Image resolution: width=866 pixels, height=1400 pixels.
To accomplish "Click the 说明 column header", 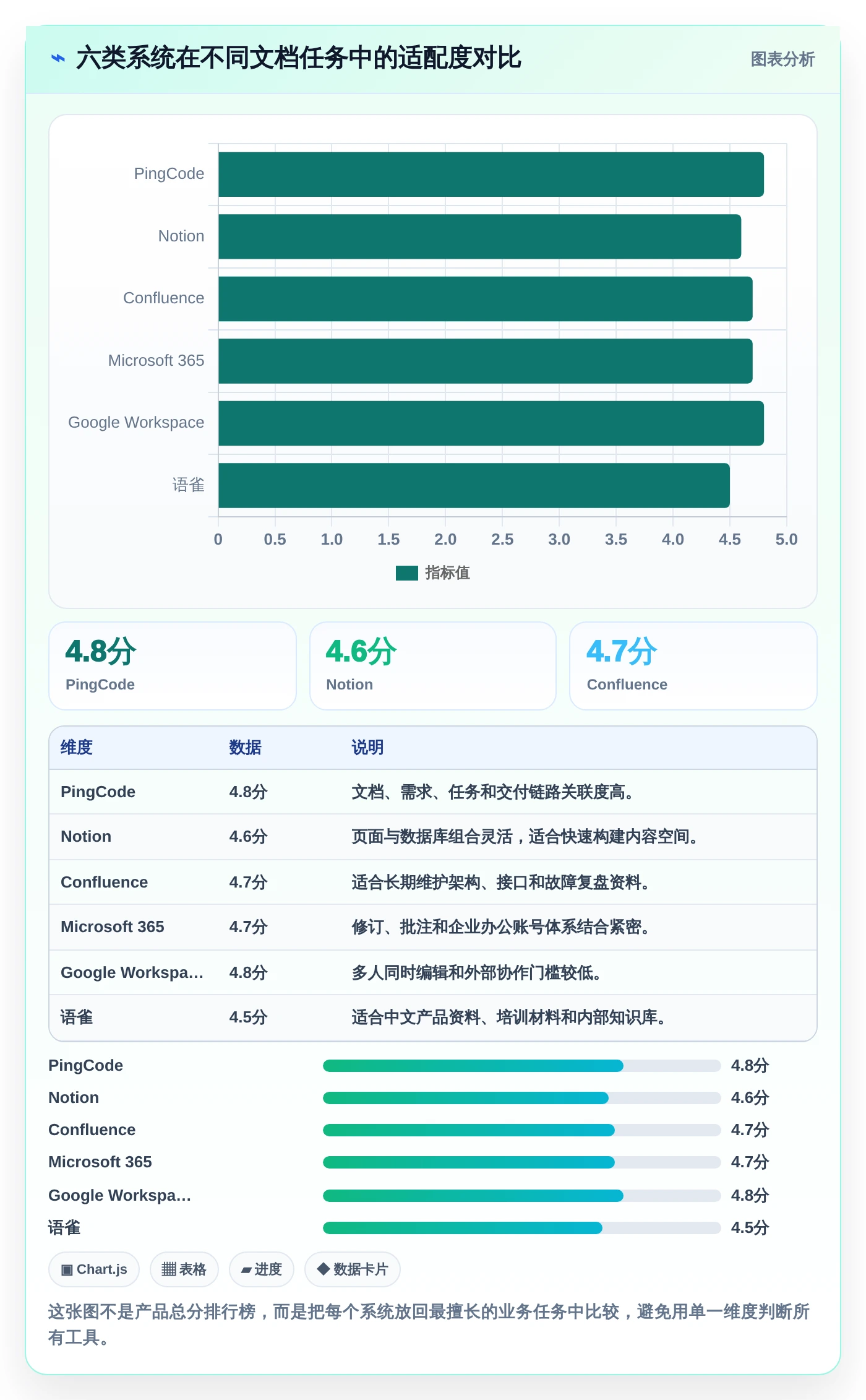I will coord(368,748).
